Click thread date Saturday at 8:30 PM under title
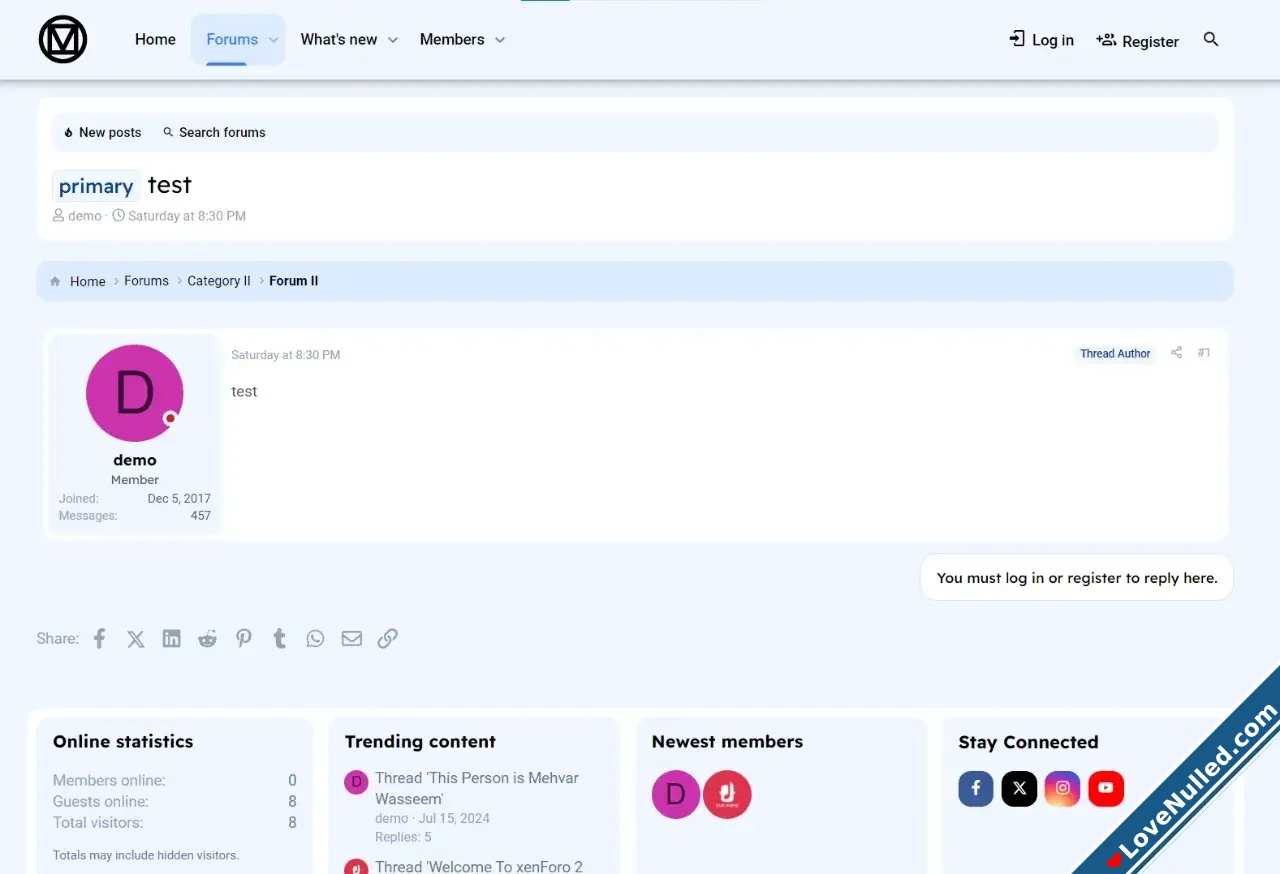The height and width of the screenshot is (874, 1280). [187, 216]
